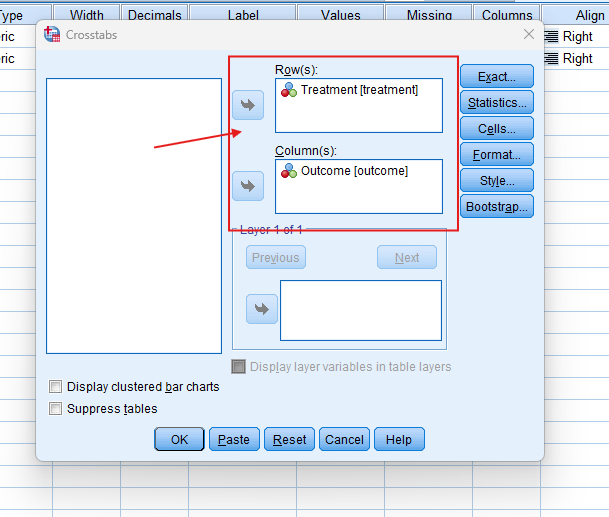Open the Statistics options dialog

click(496, 103)
